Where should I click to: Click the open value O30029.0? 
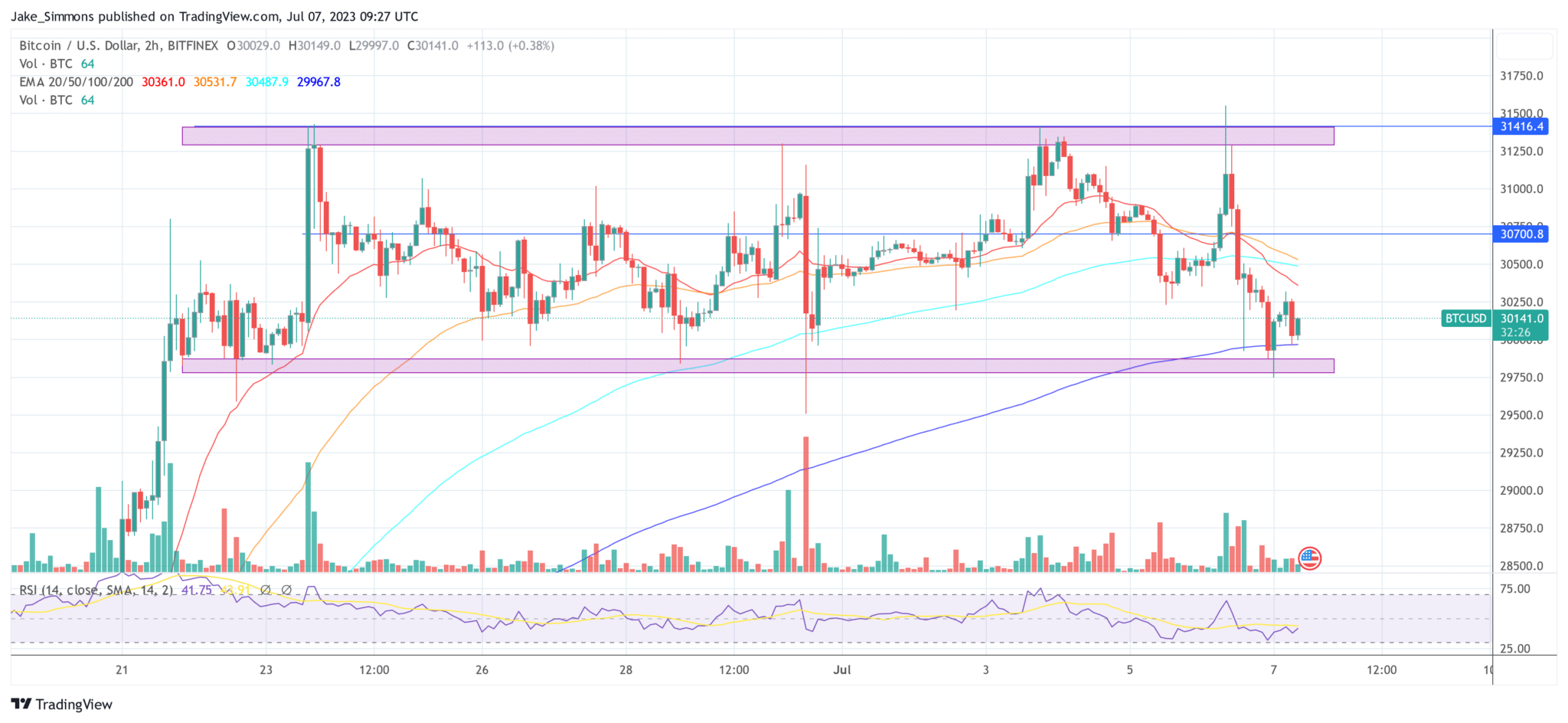coord(253,46)
